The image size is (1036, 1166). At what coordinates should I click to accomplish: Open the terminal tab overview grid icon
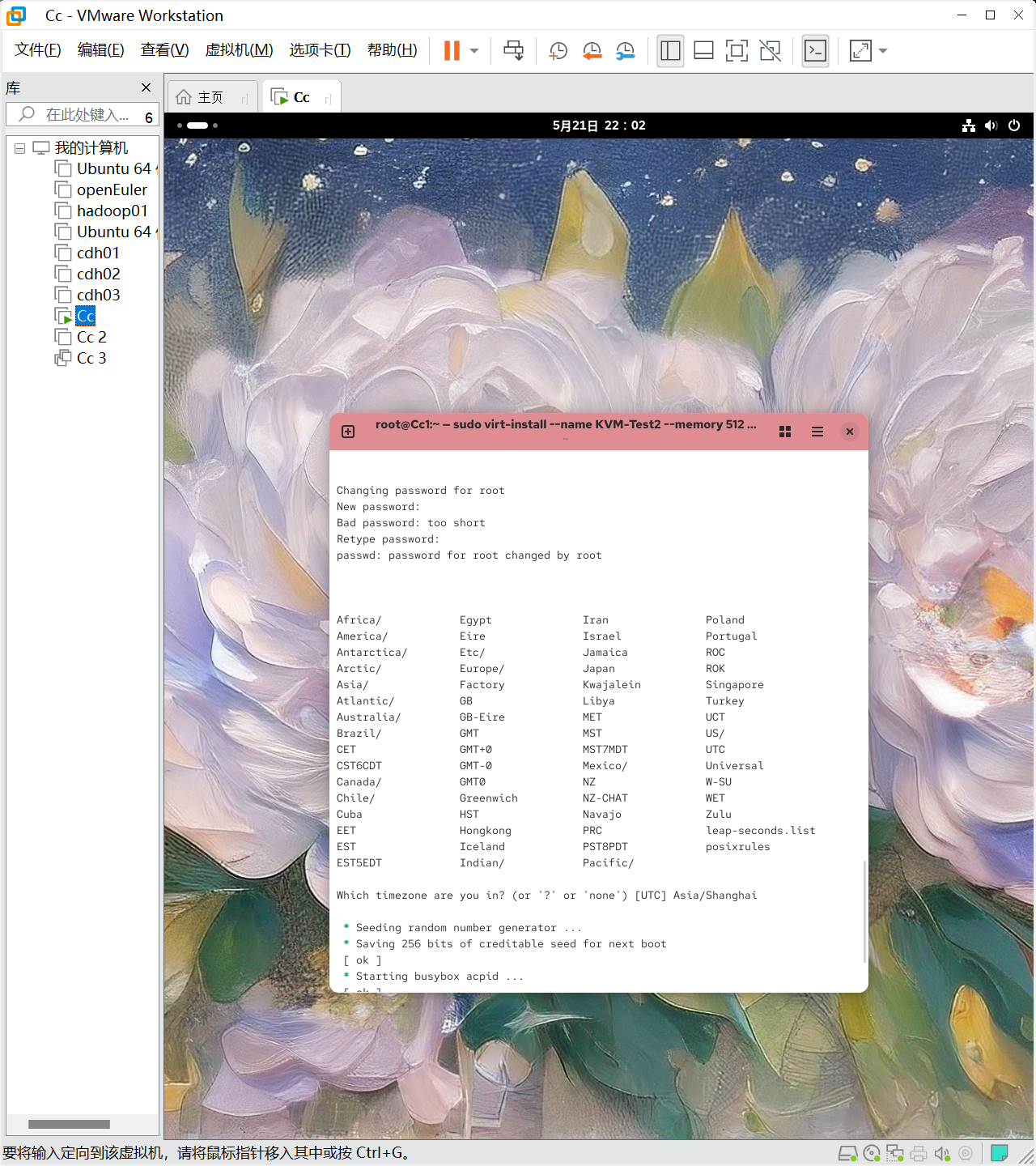pyautogui.click(x=784, y=432)
